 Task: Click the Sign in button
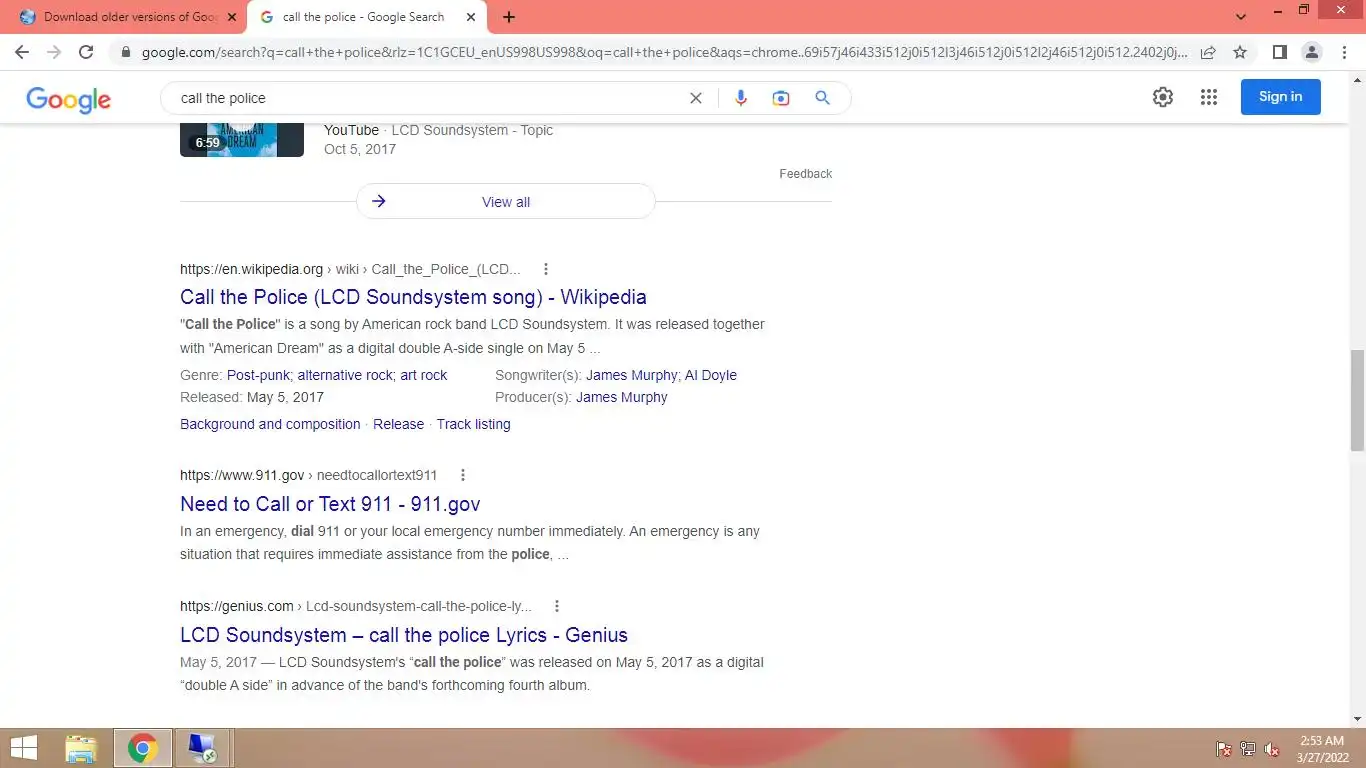click(x=1280, y=97)
